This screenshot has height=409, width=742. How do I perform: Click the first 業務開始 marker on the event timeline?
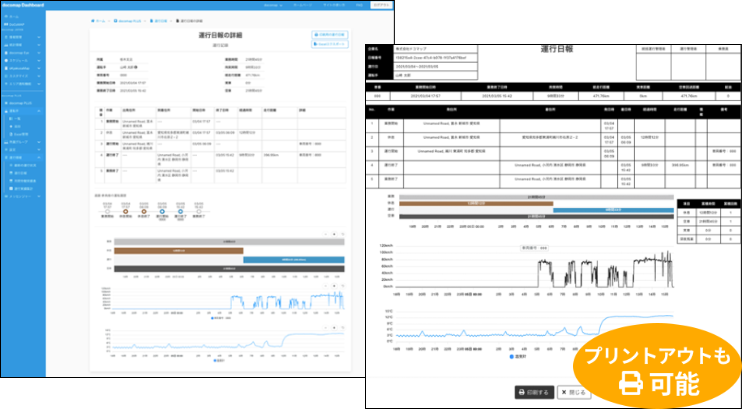pyautogui.click(x=105, y=212)
